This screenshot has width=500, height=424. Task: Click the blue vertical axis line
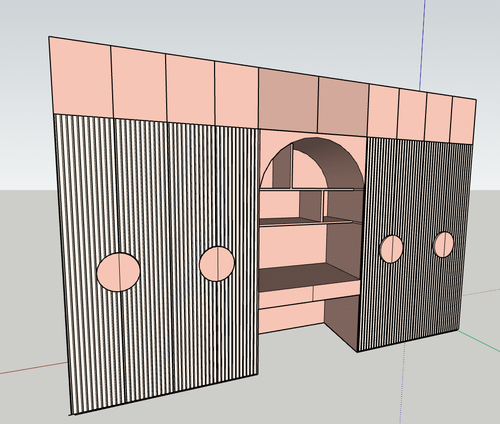click(x=423, y=43)
